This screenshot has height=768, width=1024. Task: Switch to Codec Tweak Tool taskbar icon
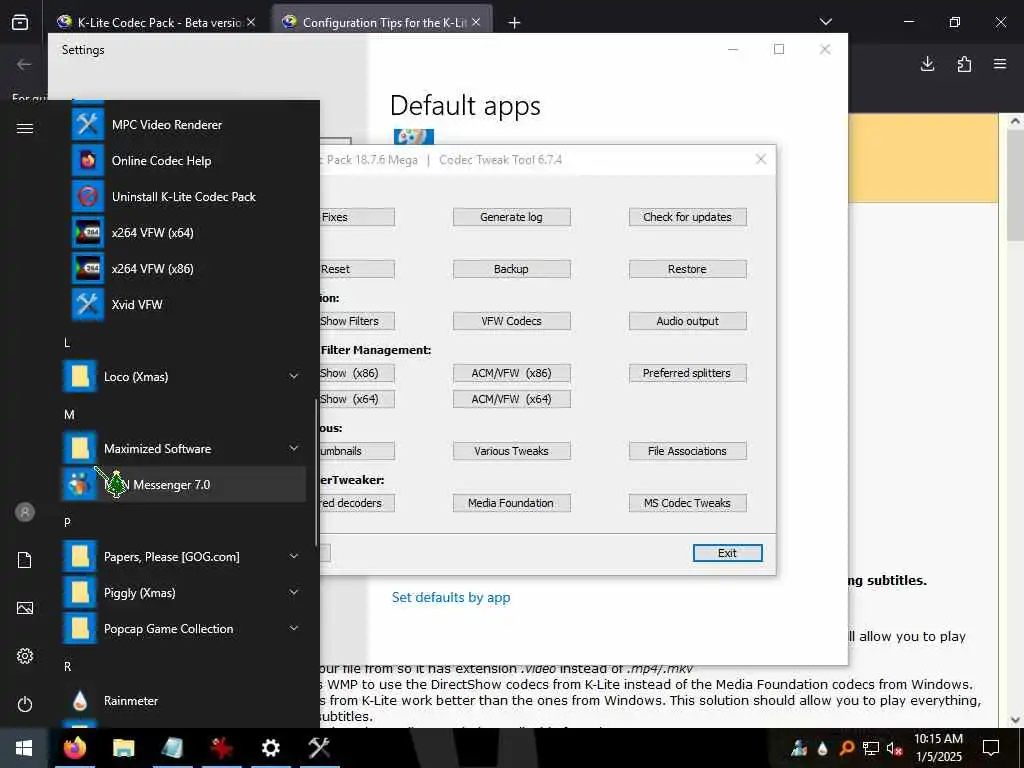[x=319, y=748]
